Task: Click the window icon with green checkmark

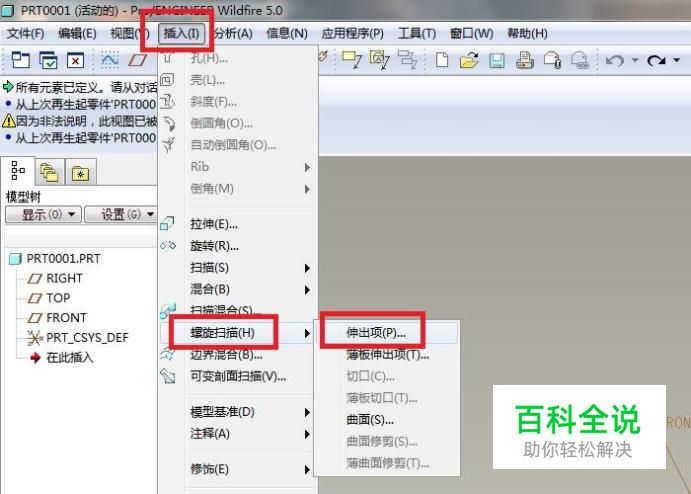Action: coord(48,60)
